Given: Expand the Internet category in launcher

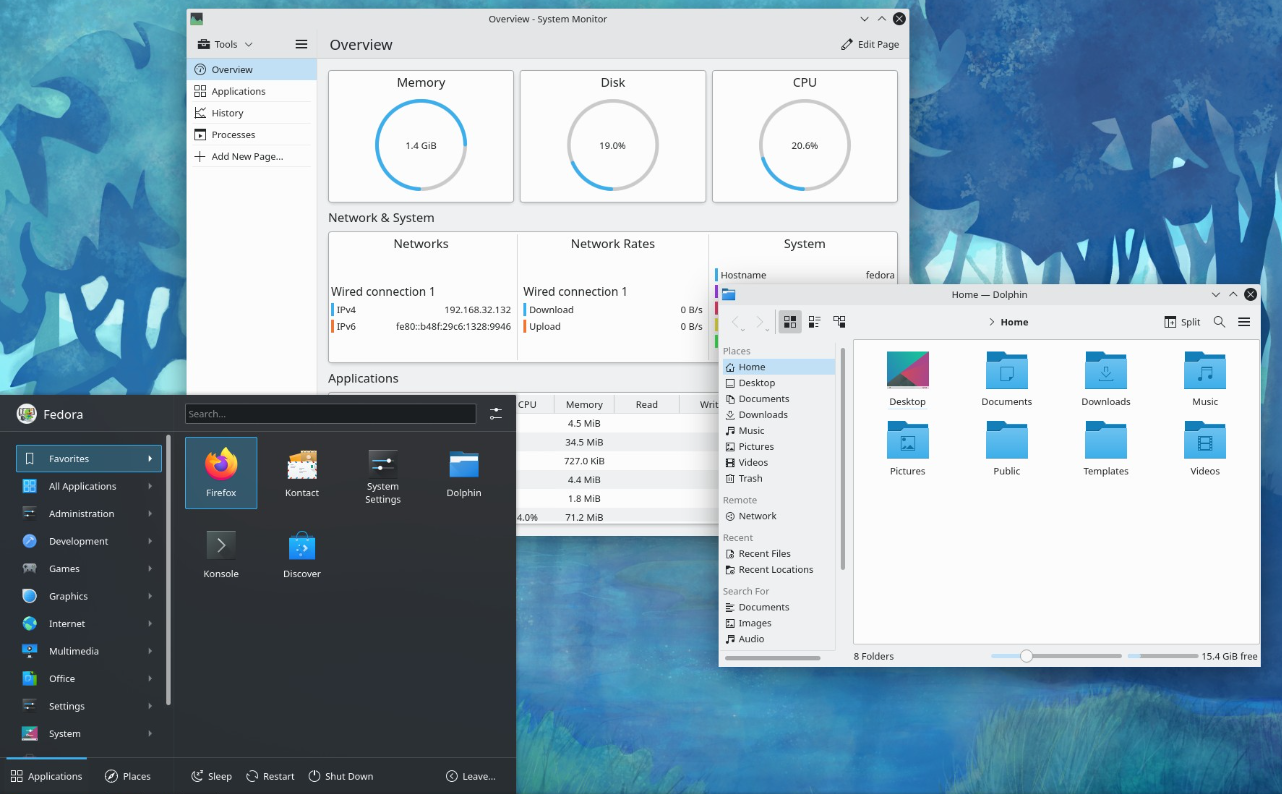Looking at the screenshot, I should (x=88, y=623).
